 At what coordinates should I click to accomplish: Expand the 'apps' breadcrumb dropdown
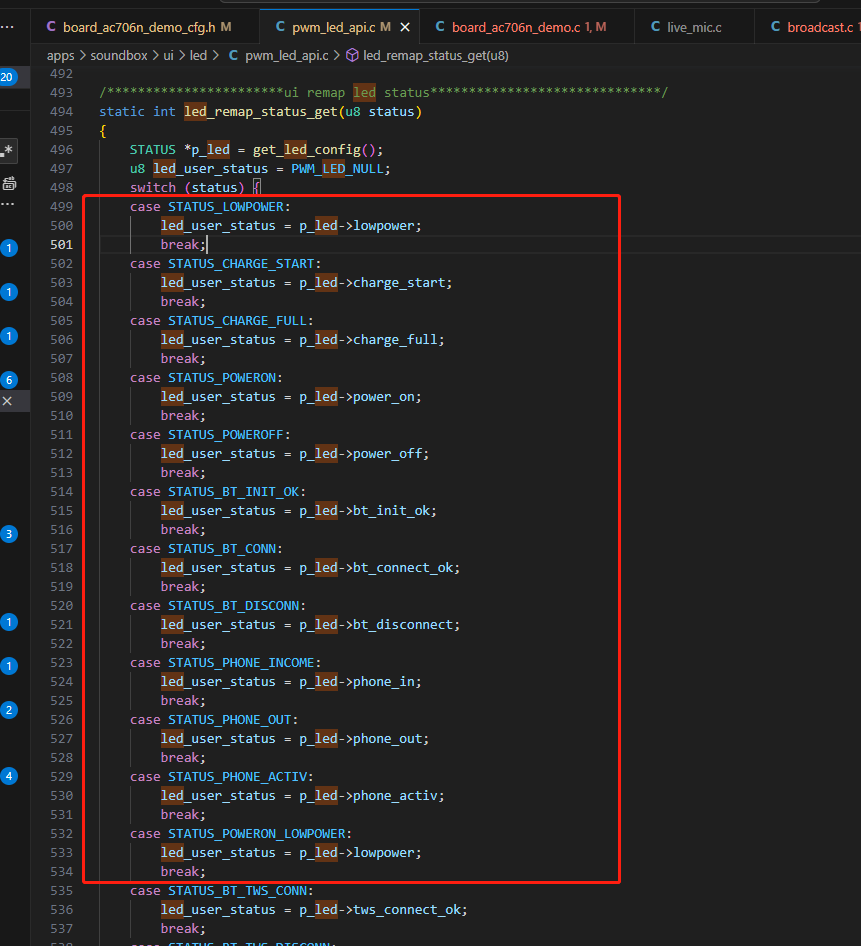click(x=60, y=56)
